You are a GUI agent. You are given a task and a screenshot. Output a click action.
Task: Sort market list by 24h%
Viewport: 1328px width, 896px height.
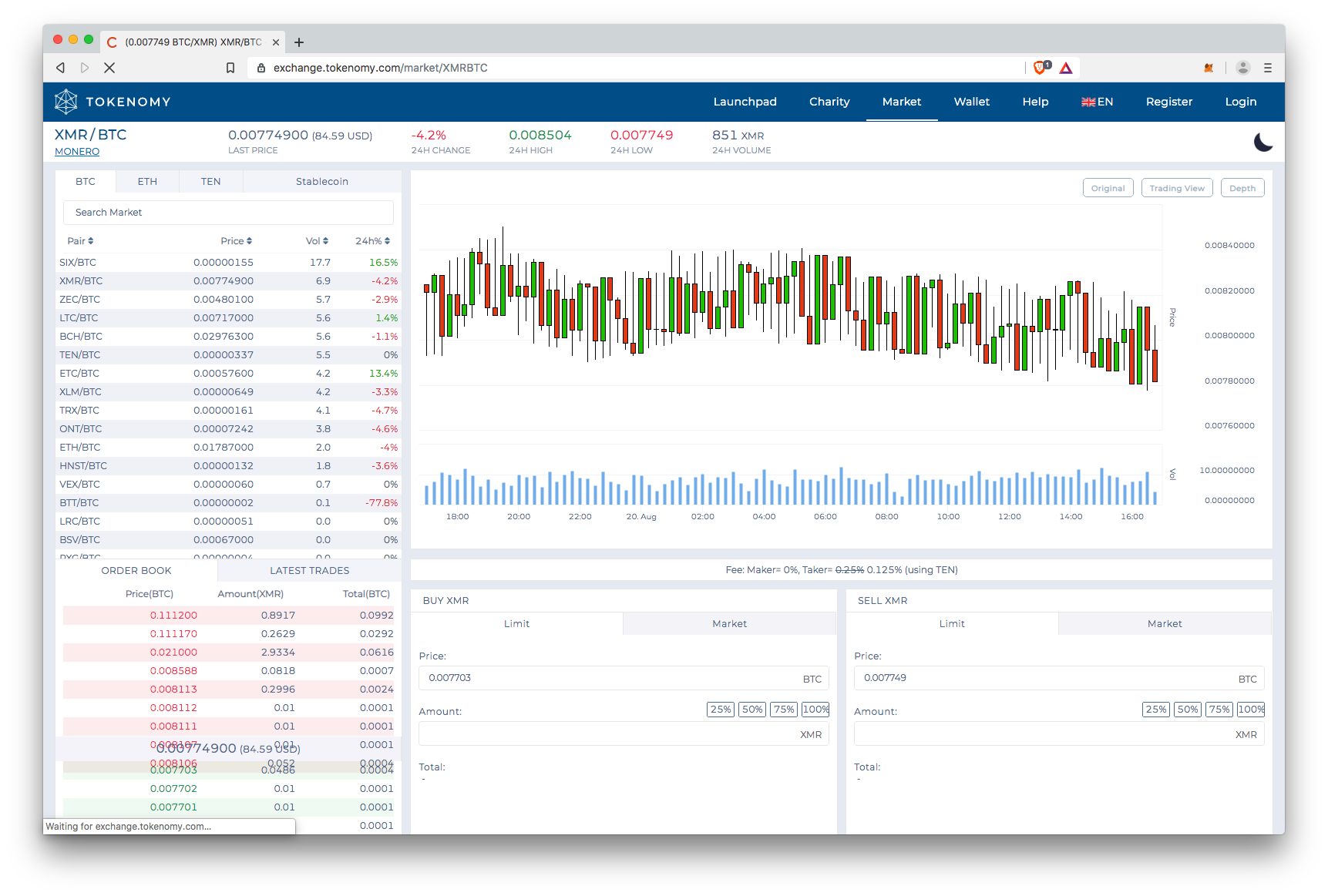[372, 241]
